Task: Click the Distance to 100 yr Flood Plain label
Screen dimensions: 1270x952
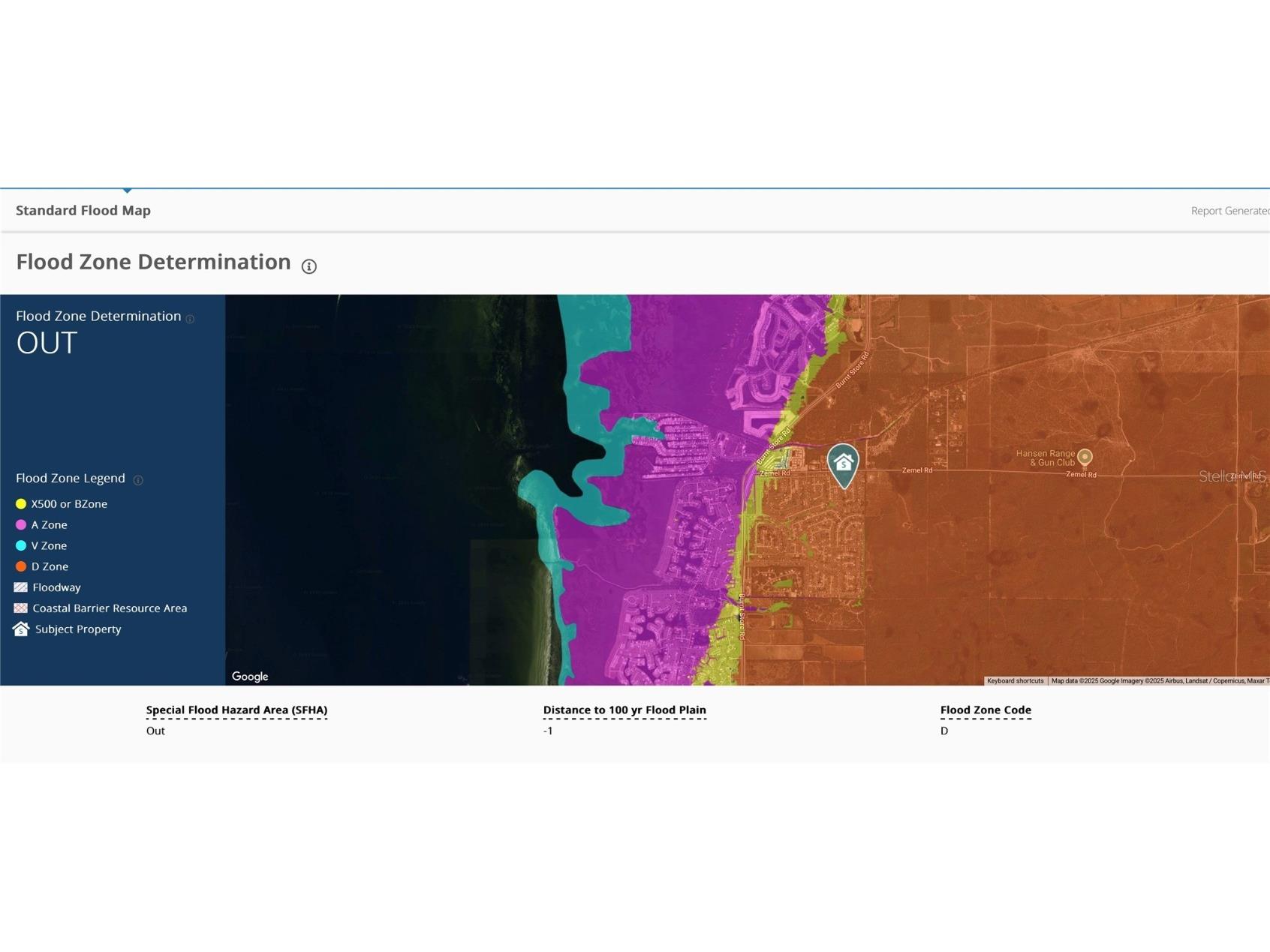Action: click(x=624, y=710)
